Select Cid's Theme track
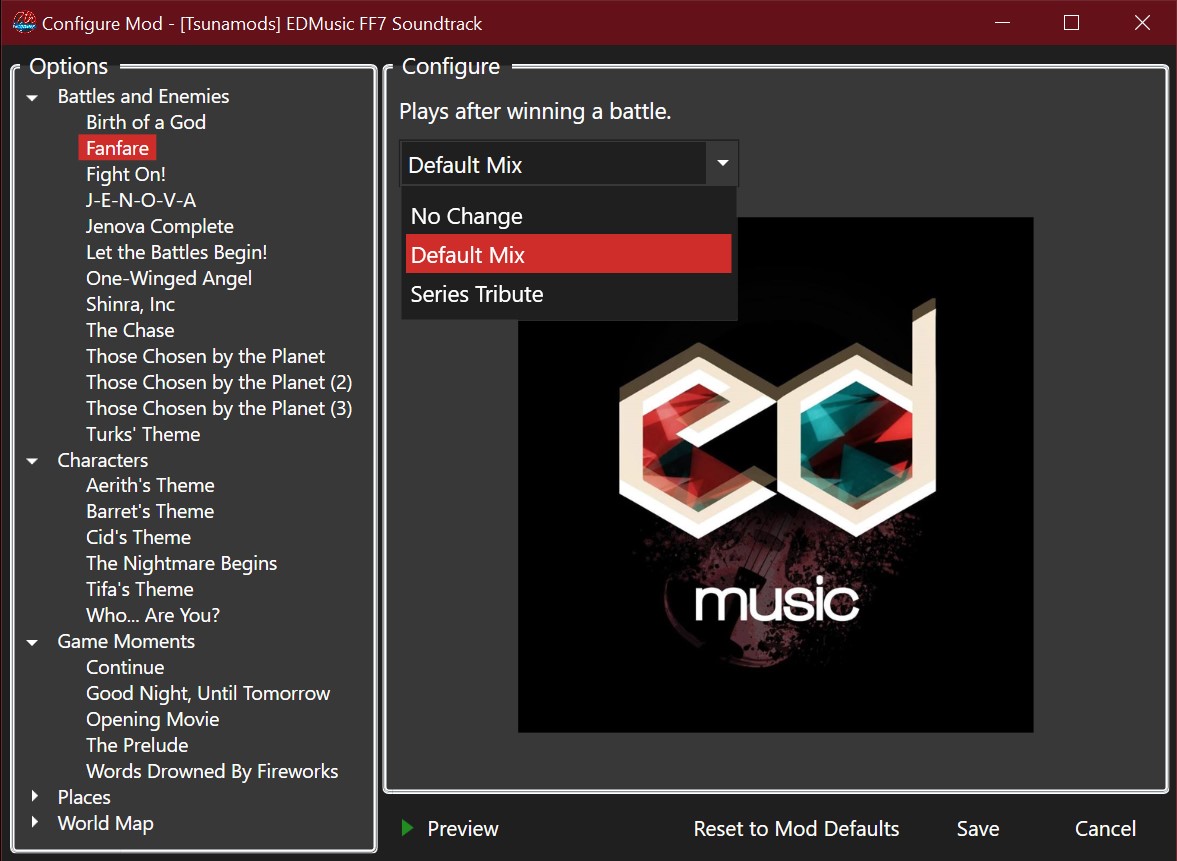 pos(138,537)
